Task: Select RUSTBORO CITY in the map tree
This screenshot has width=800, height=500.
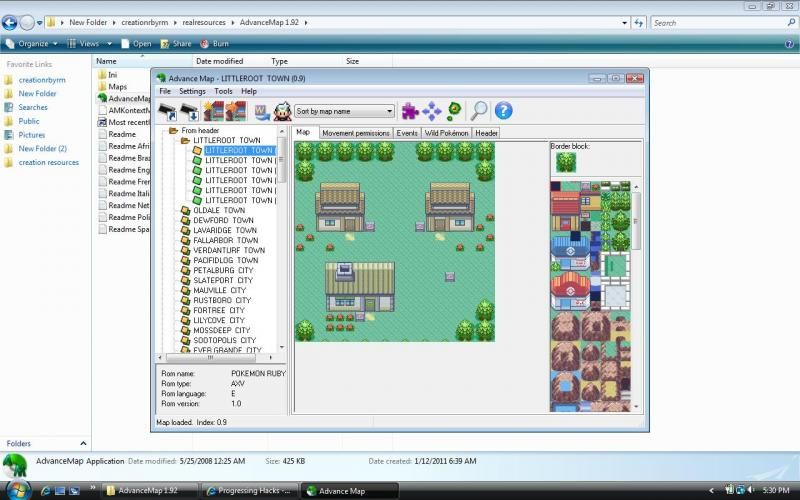Action: tap(222, 301)
